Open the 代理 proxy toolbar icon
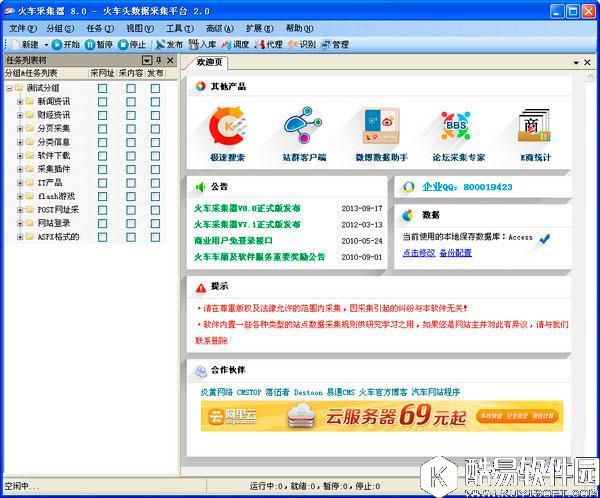 click(269, 44)
